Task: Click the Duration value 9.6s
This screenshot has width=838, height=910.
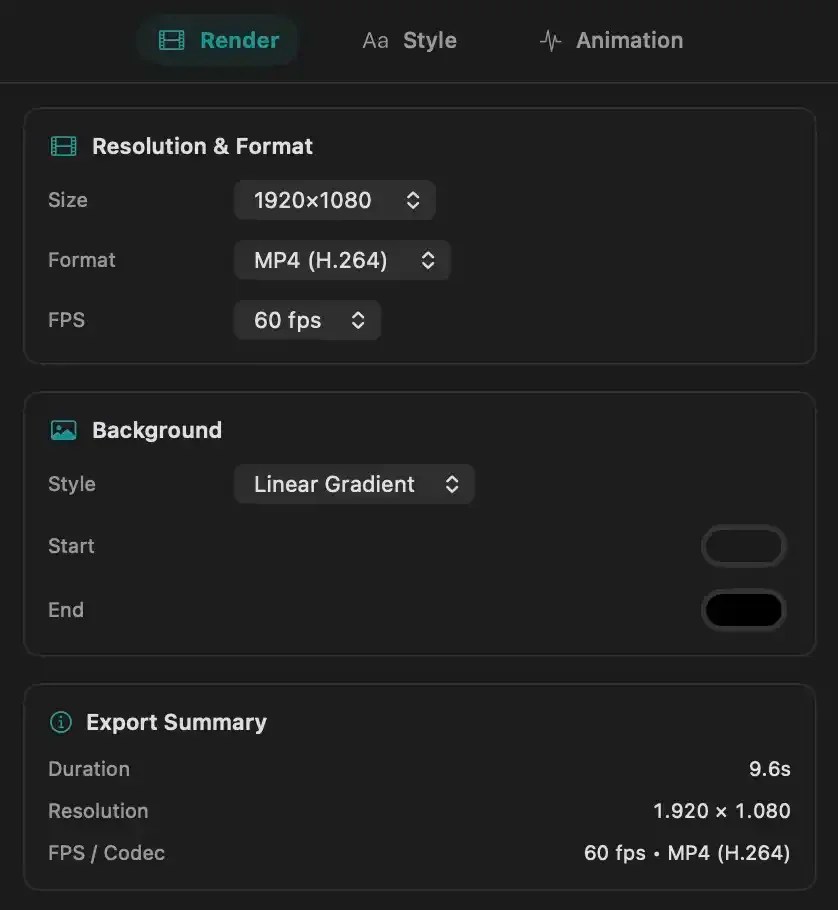Action: [x=770, y=769]
